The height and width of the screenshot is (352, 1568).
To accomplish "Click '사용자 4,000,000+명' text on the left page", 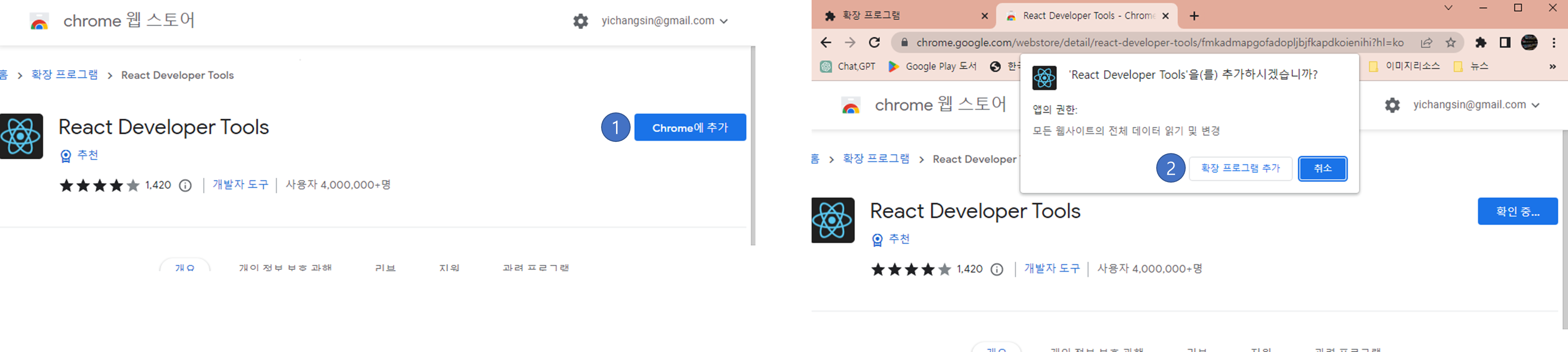I will click(338, 184).
